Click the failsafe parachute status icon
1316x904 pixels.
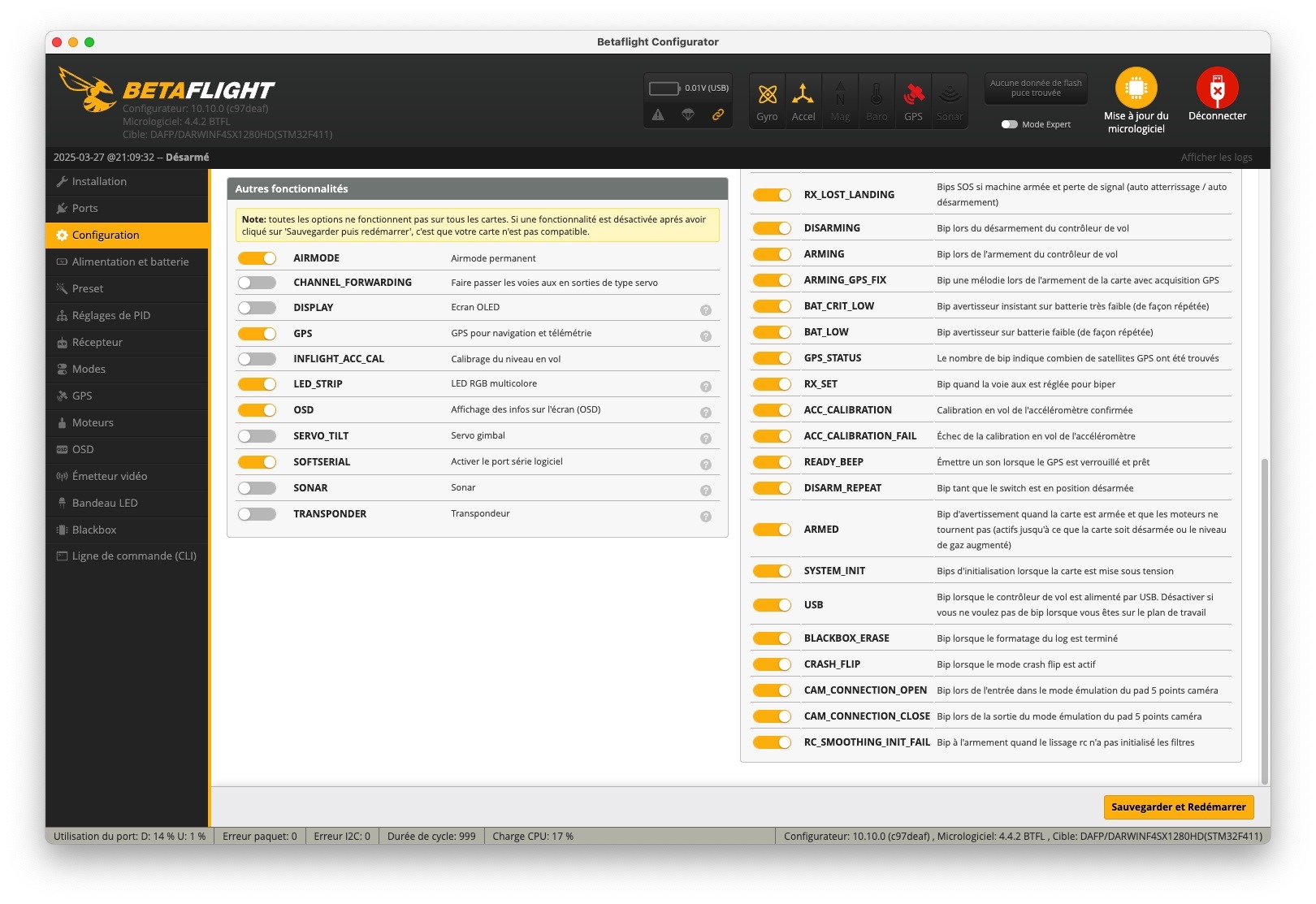pyautogui.click(x=688, y=115)
